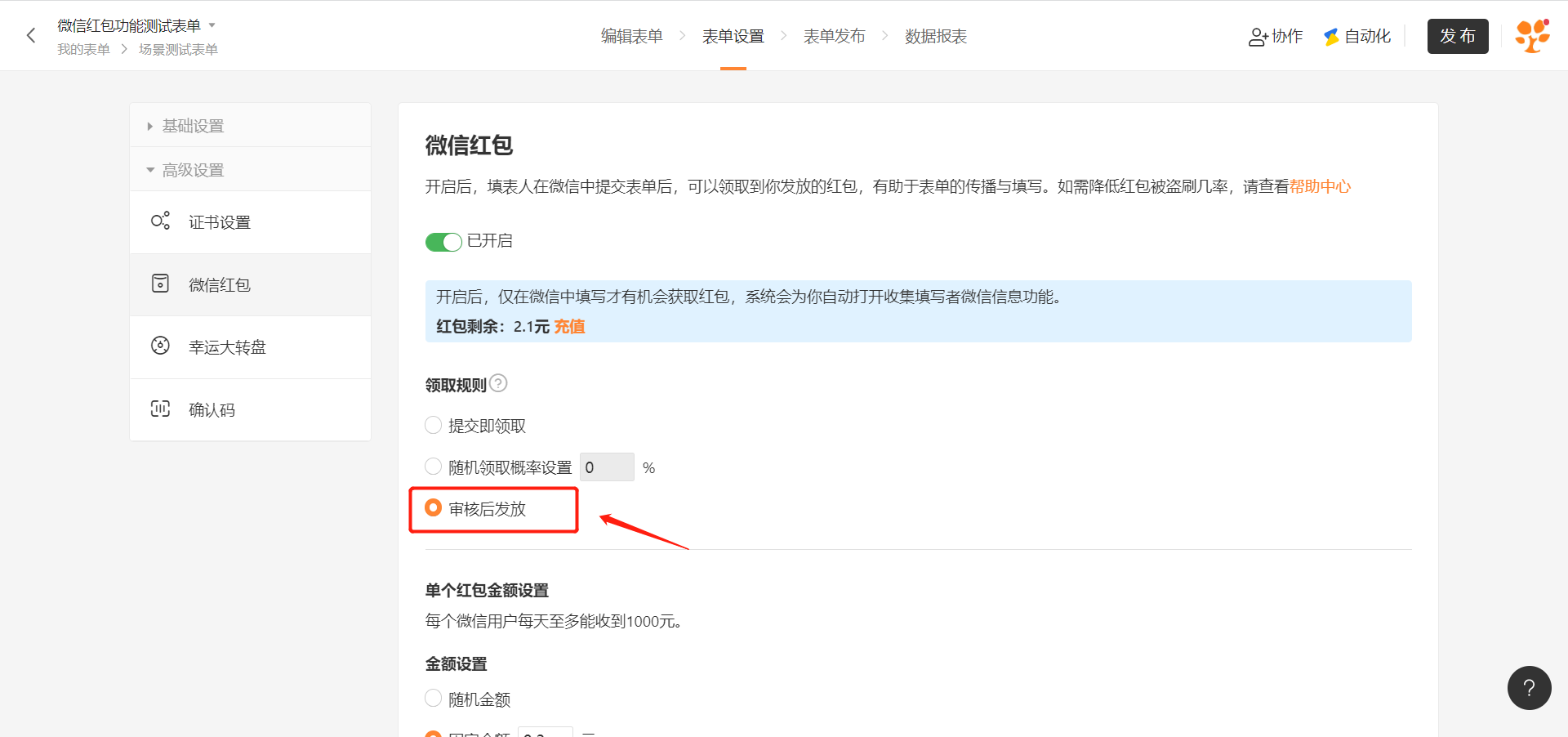
Task: Click the 幸运大转盘 wheel icon
Action: pyautogui.click(x=160, y=346)
